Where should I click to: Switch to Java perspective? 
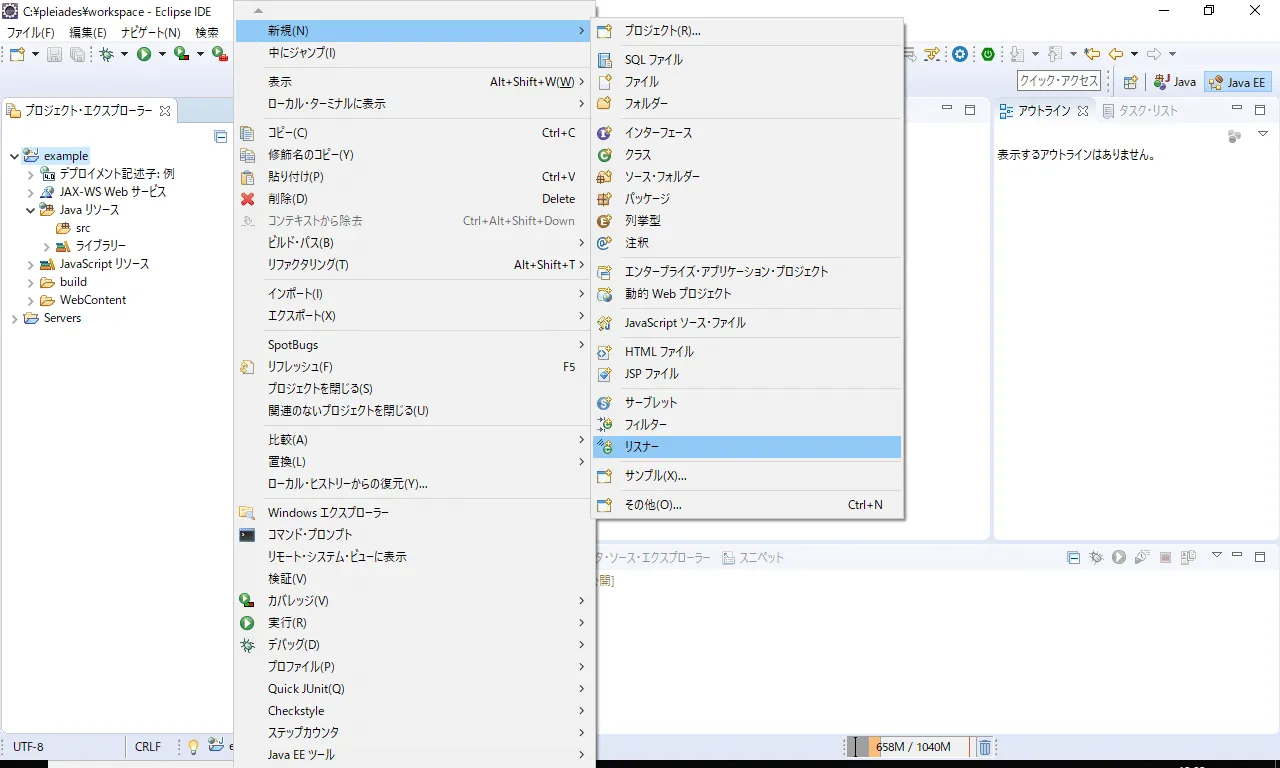tap(1174, 82)
